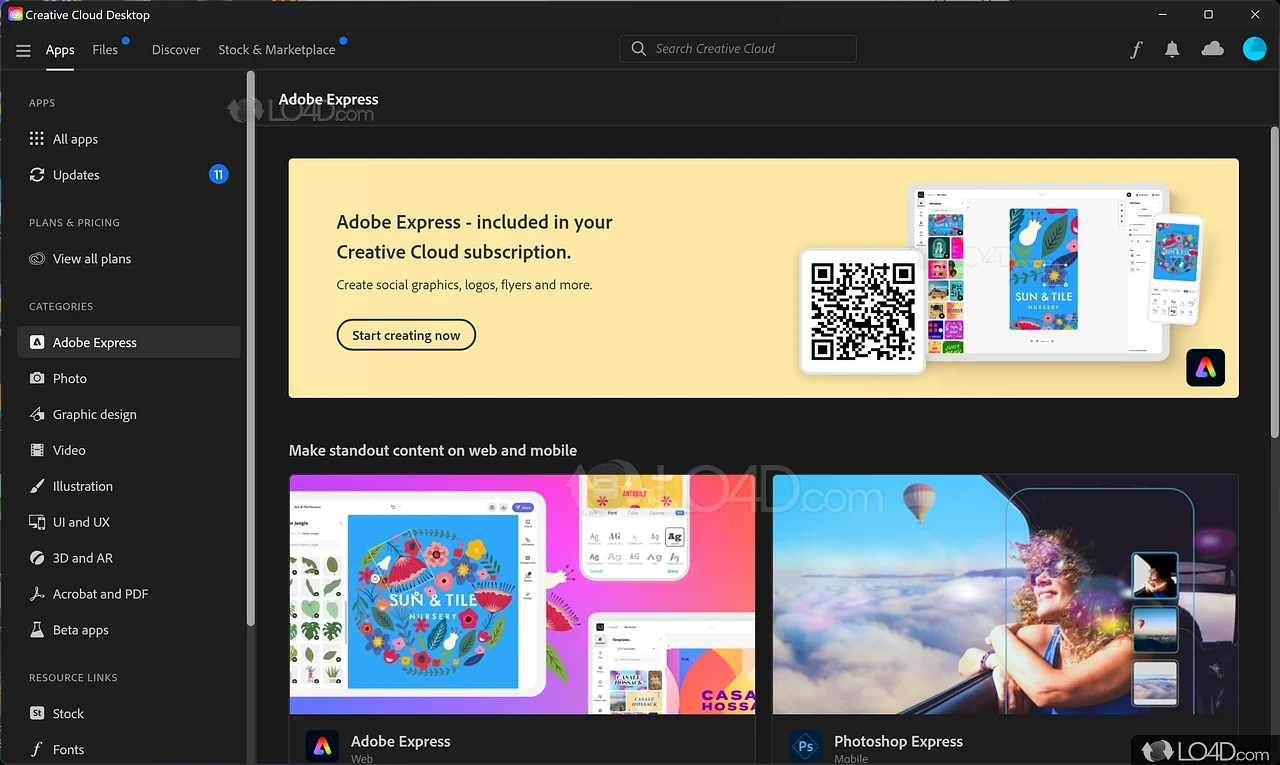Click the Adobe Express card title

401,741
